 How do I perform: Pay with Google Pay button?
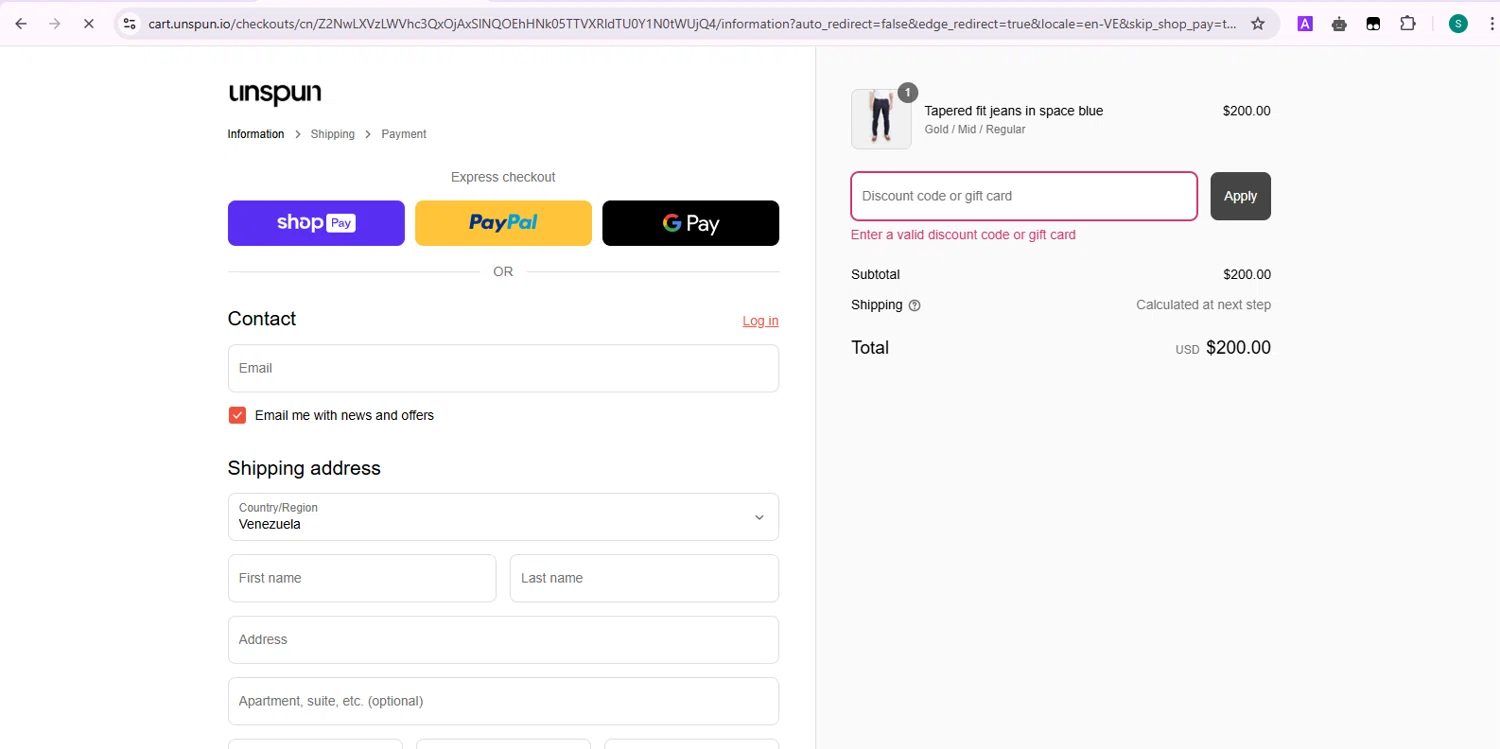690,223
